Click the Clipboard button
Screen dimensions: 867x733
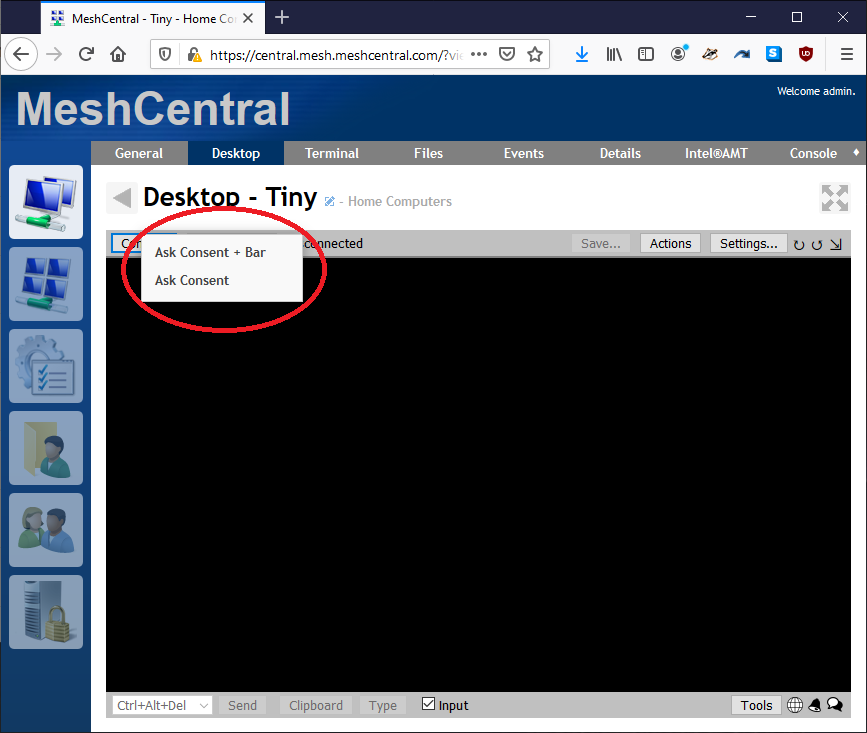coord(316,705)
